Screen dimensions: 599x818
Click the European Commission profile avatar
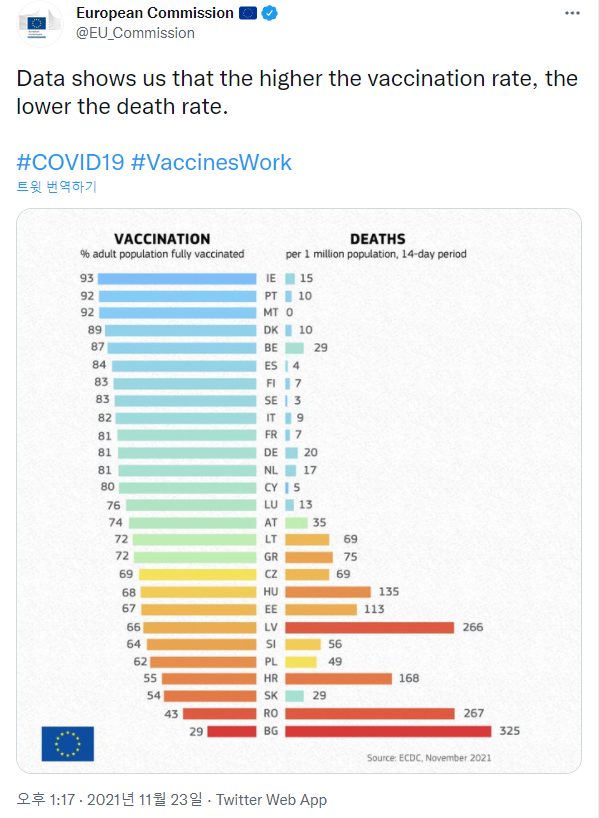tap(39, 24)
